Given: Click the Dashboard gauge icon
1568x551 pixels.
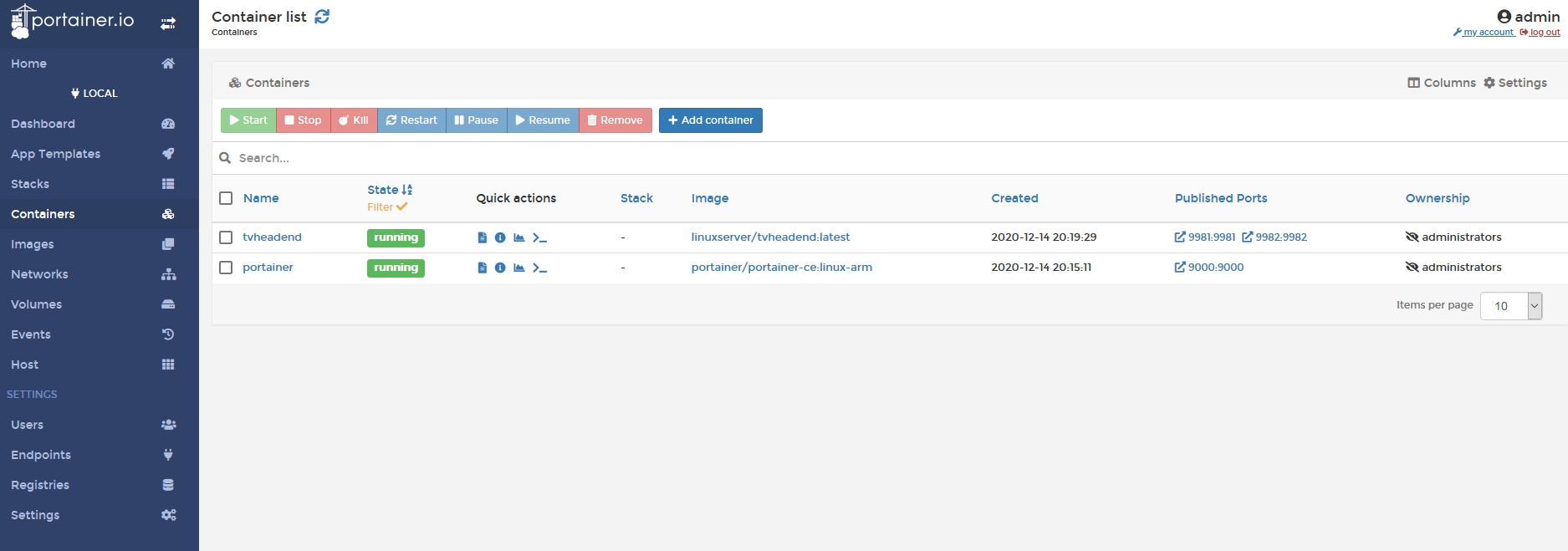Looking at the screenshot, I should pyautogui.click(x=168, y=124).
